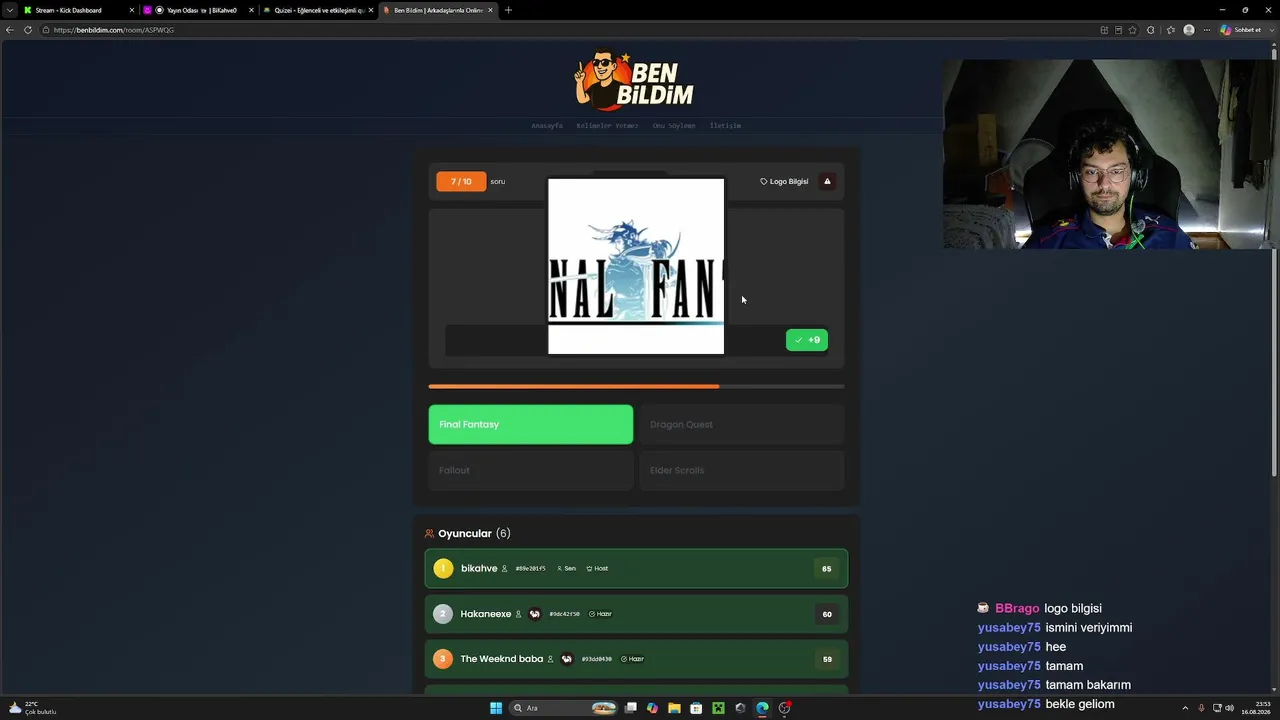Click BBrago's chat username
Screen dimensions: 1280x720
[1017, 608]
